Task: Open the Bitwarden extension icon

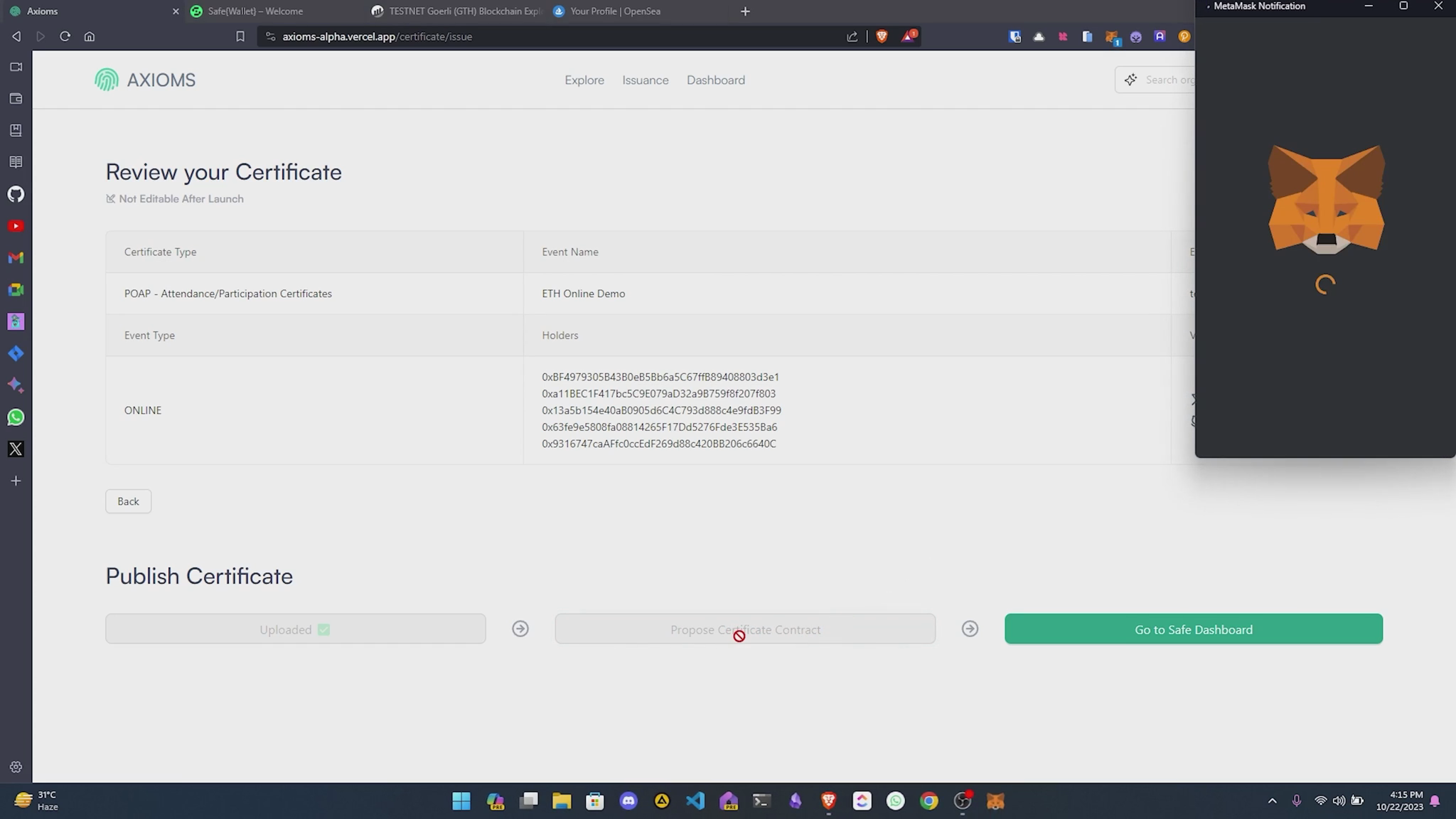Action: point(1015,36)
